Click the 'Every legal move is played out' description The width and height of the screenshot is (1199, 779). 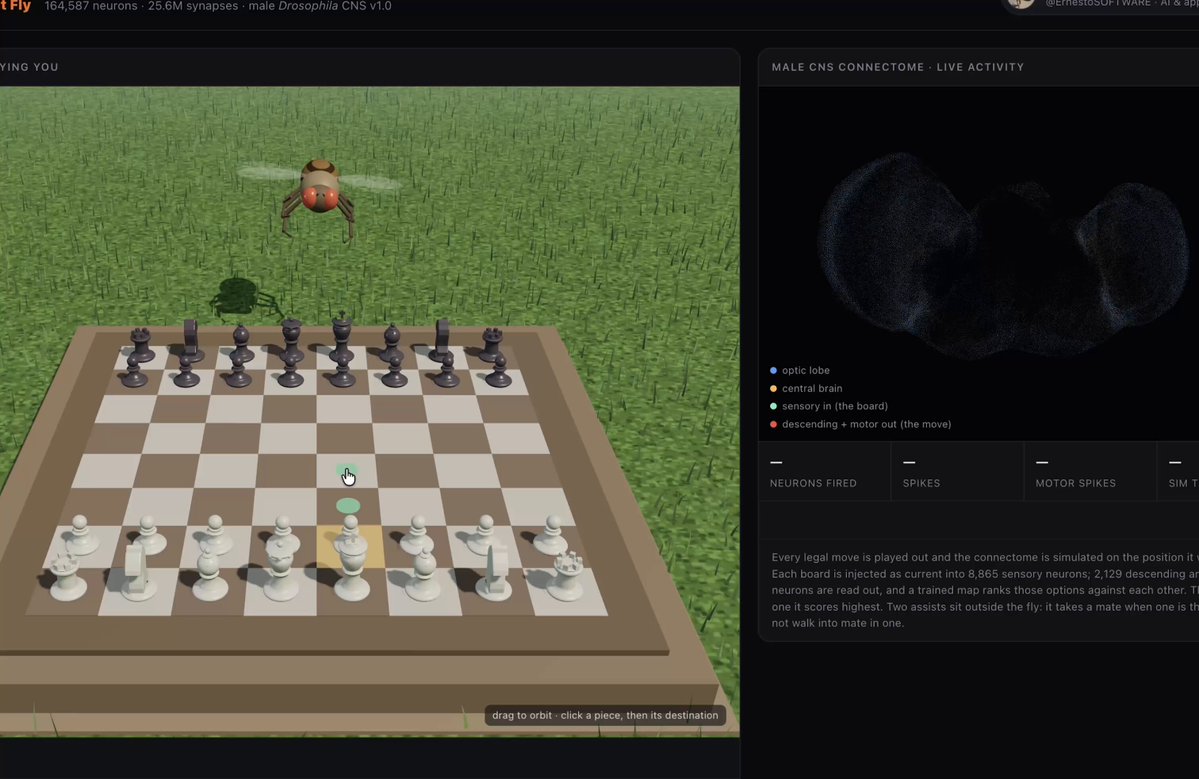985,590
